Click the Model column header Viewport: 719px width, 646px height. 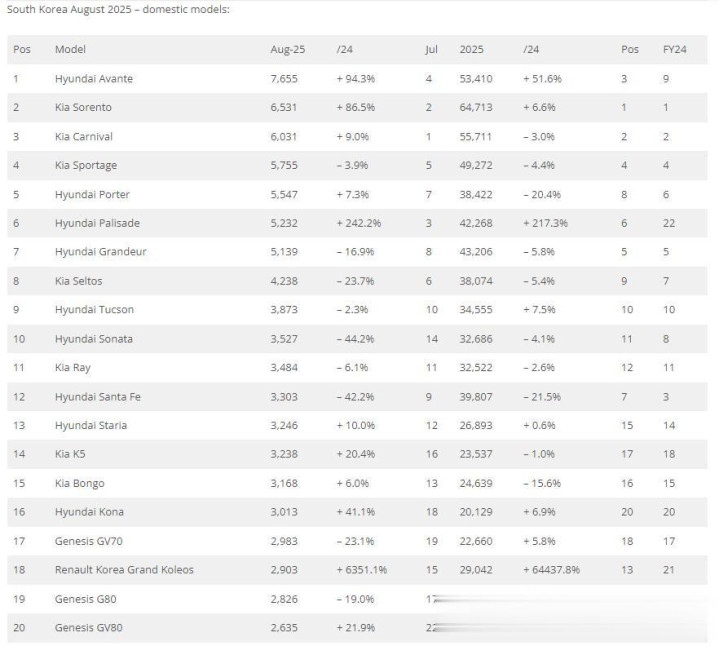tap(70, 49)
